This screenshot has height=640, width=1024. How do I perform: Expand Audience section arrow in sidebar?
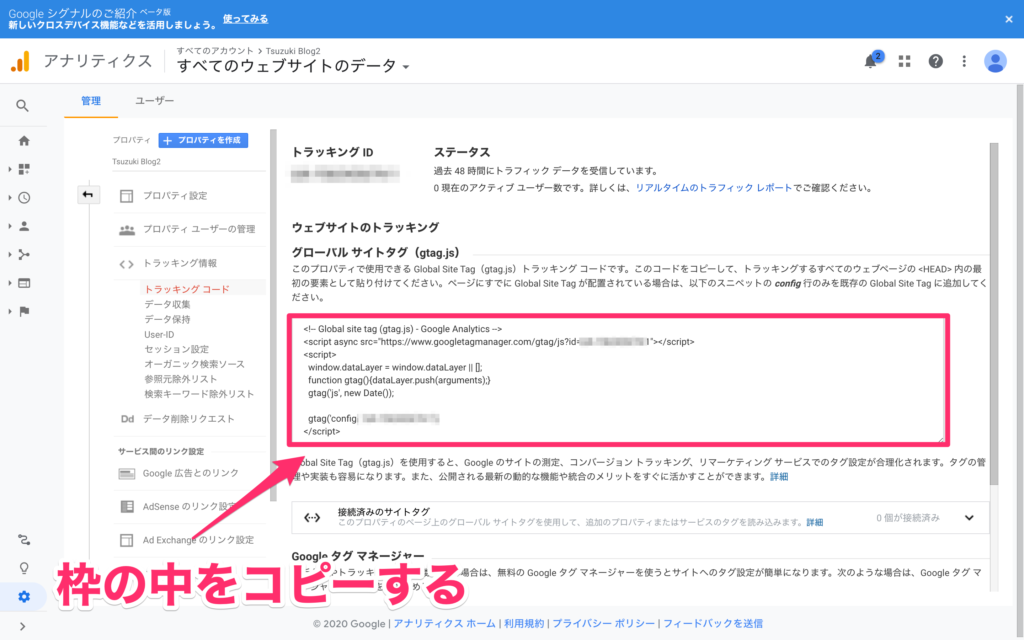coord(10,226)
